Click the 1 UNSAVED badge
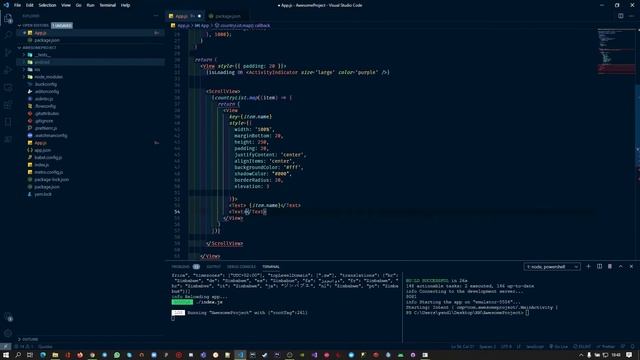The height and width of the screenshot is (360, 640). [x=62, y=25]
